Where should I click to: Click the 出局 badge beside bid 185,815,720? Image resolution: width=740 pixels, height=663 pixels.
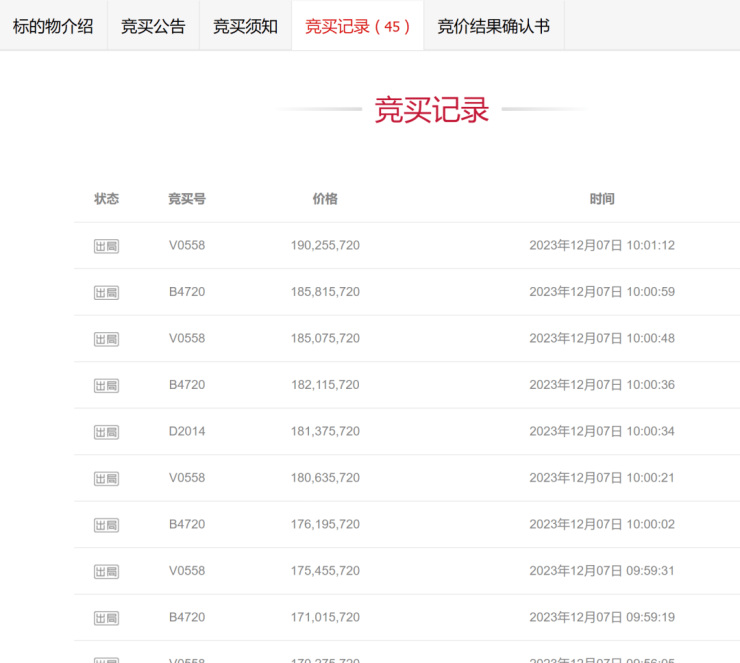[x=106, y=292]
